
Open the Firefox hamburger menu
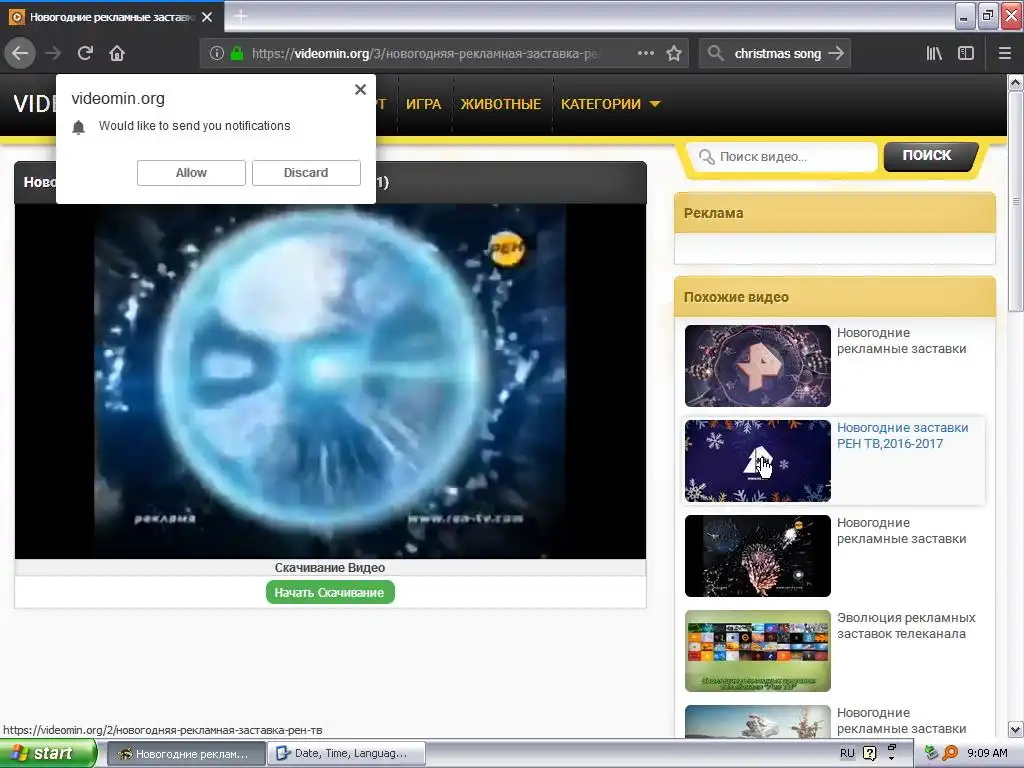1005,54
